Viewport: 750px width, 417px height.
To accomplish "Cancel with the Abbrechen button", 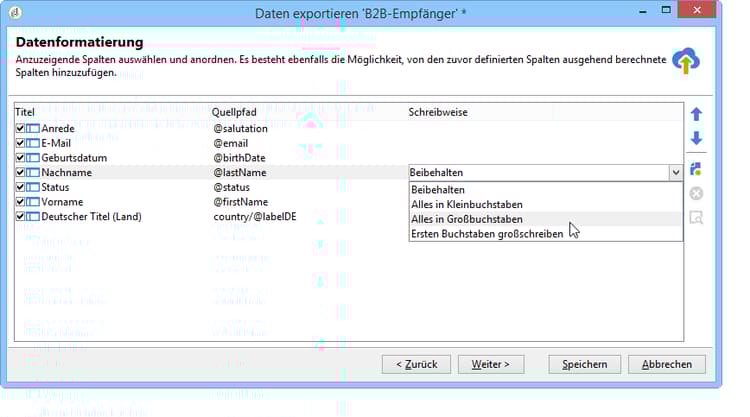I will click(667, 364).
